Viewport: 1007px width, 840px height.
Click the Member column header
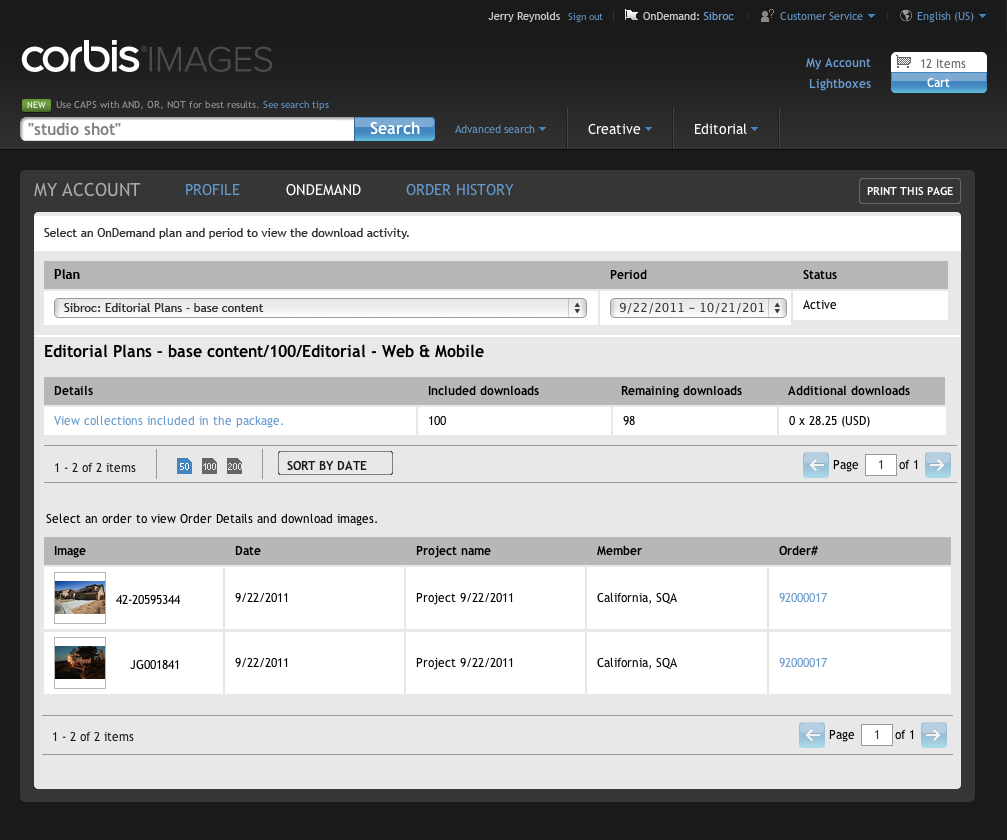(x=619, y=551)
